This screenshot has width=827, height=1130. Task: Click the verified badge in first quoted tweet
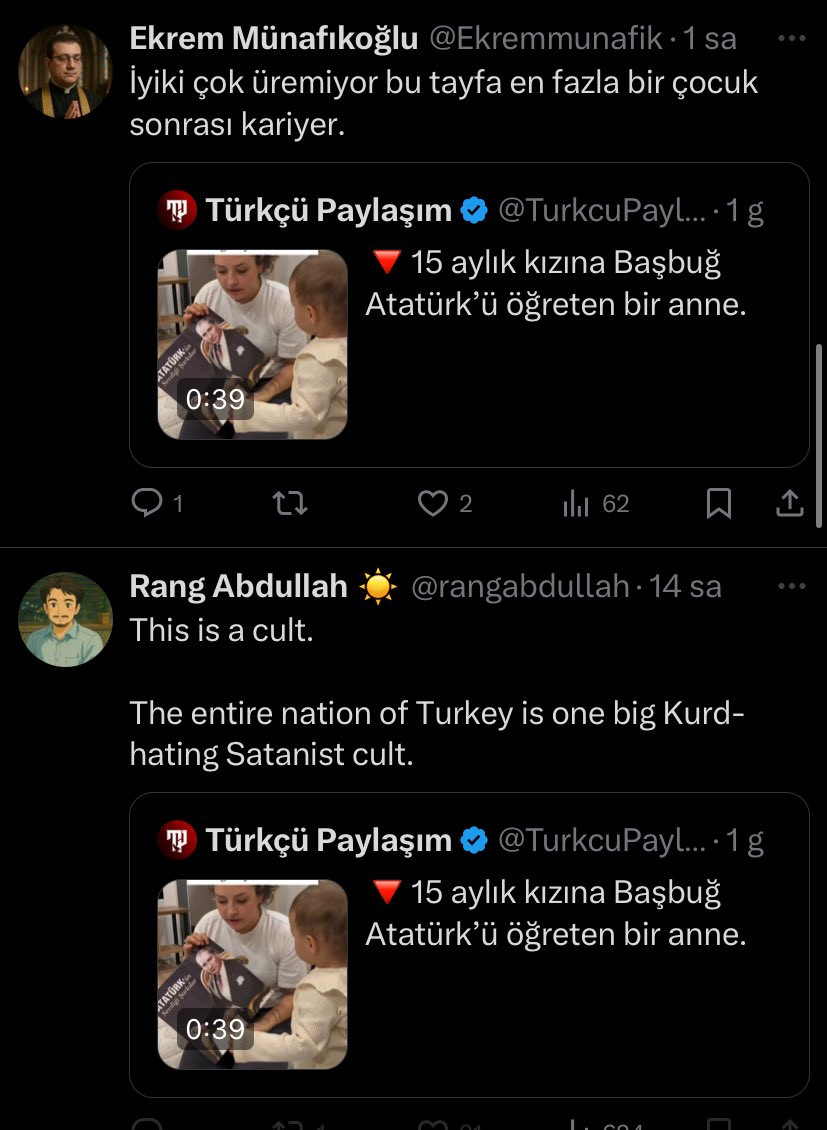(474, 210)
